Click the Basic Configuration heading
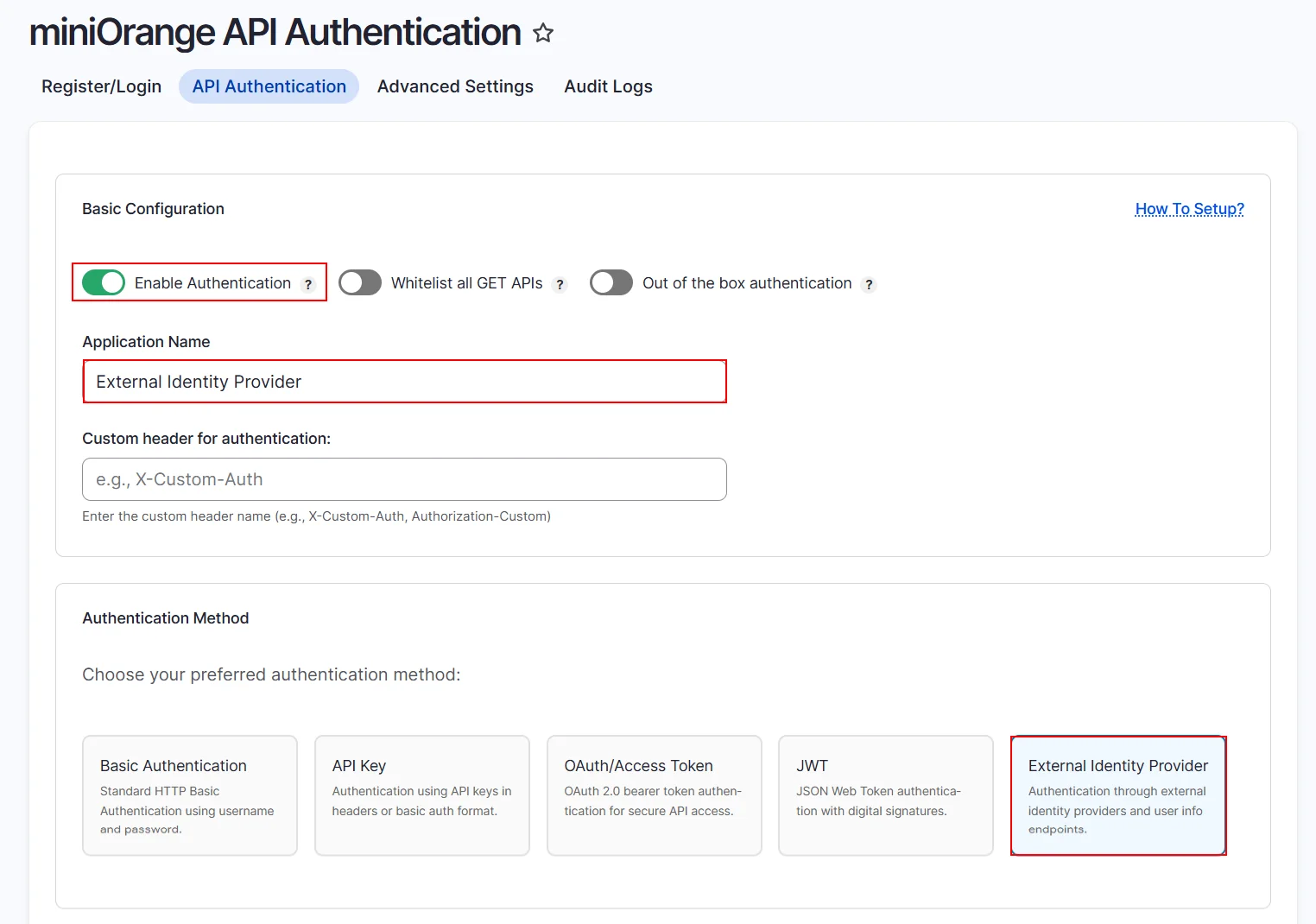This screenshot has width=1316, height=924. [153, 209]
